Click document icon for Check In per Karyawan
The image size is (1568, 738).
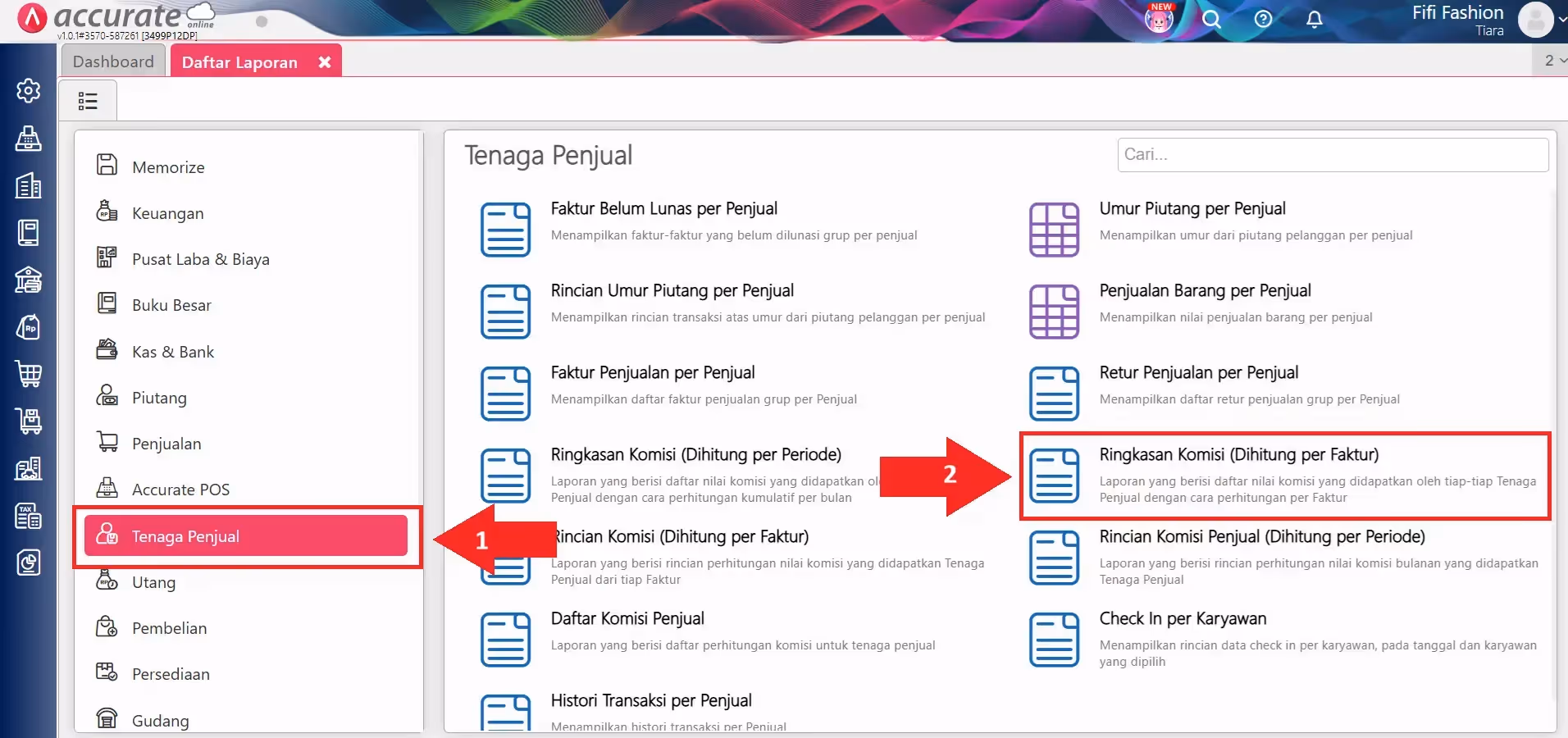pos(1054,640)
